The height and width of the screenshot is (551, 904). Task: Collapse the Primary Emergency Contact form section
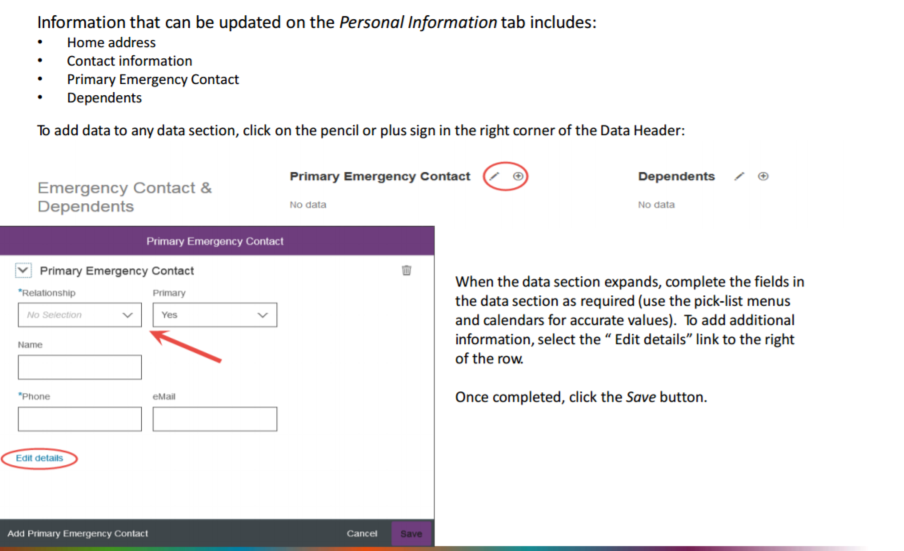pyautogui.click(x=24, y=271)
